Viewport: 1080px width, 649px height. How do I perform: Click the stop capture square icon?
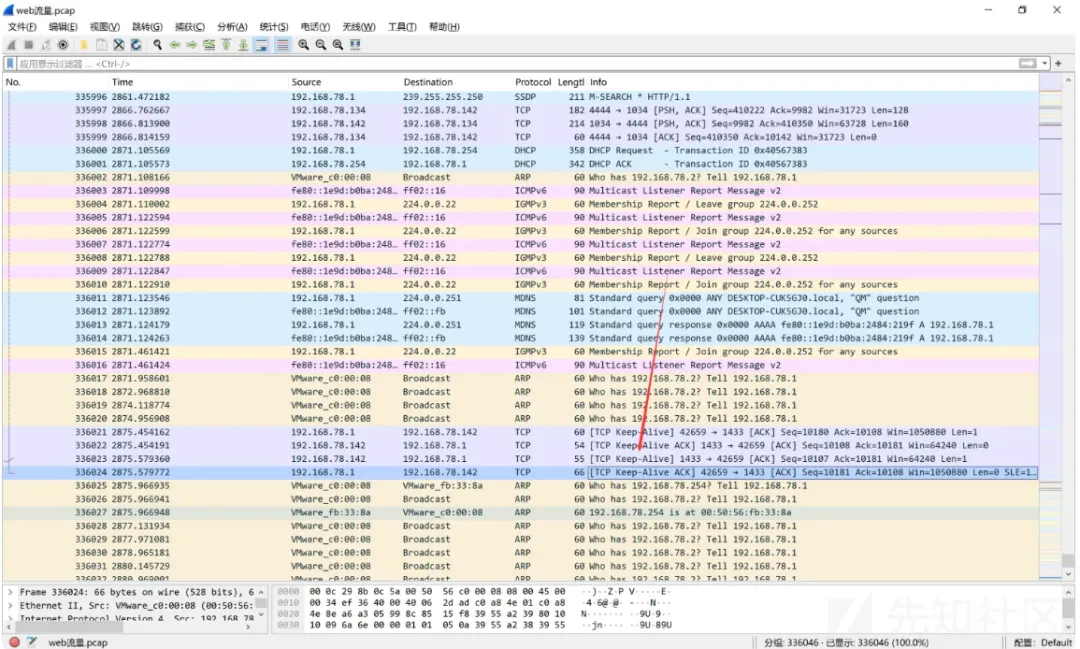(28, 45)
